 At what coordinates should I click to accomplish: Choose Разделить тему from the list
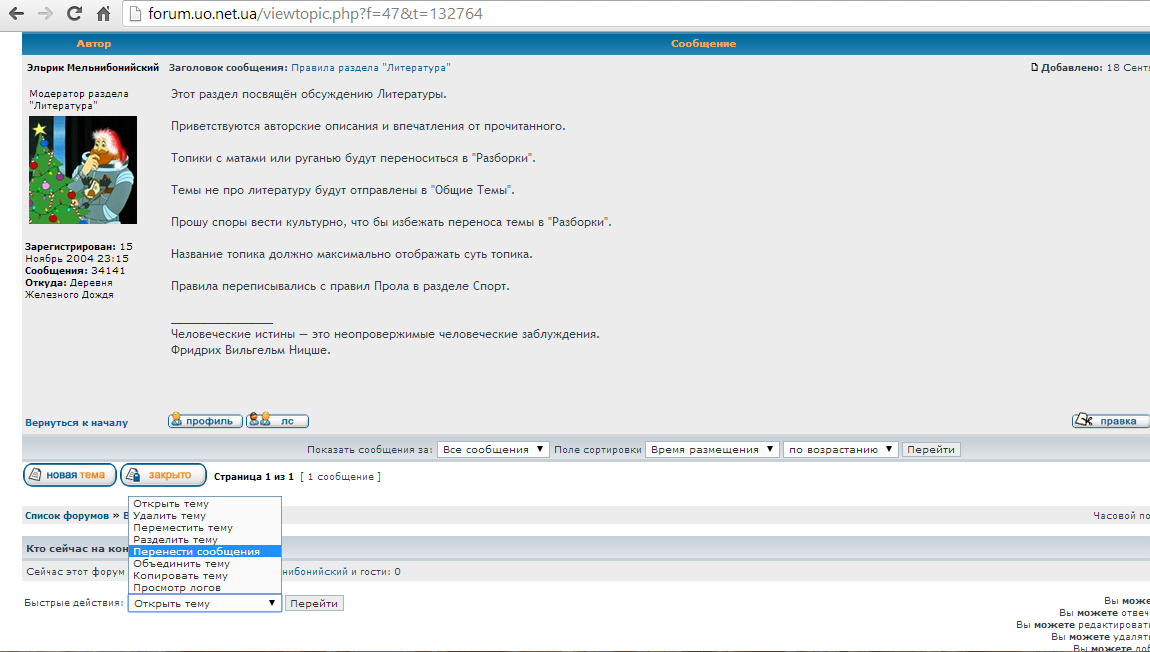[x=205, y=540]
